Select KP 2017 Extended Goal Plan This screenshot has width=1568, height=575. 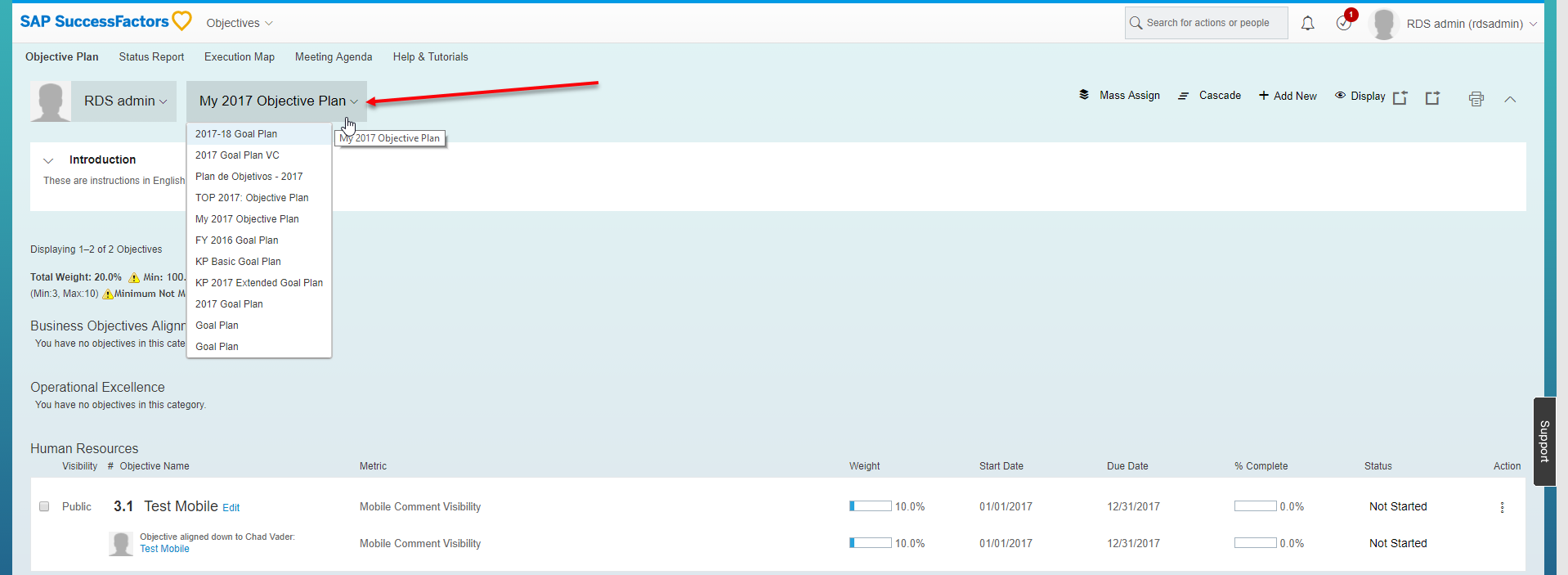tap(259, 283)
